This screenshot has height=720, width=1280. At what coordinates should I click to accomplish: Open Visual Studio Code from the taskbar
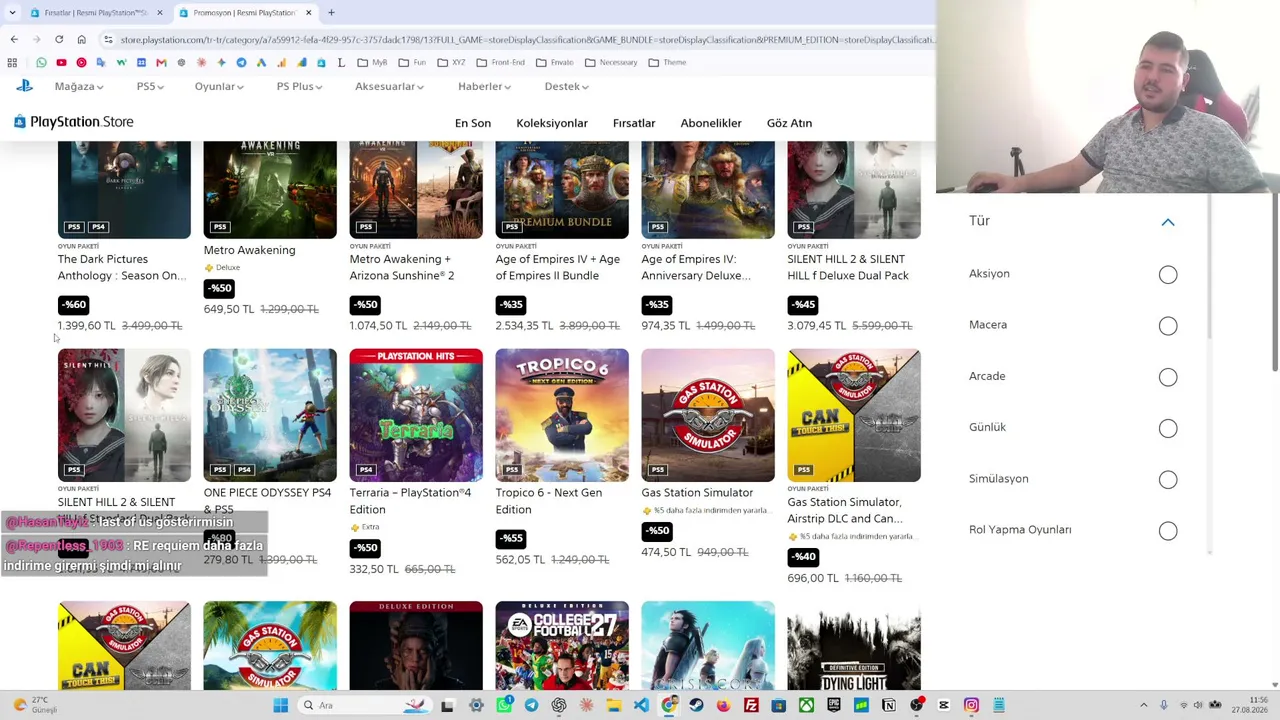click(x=641, y=705)
